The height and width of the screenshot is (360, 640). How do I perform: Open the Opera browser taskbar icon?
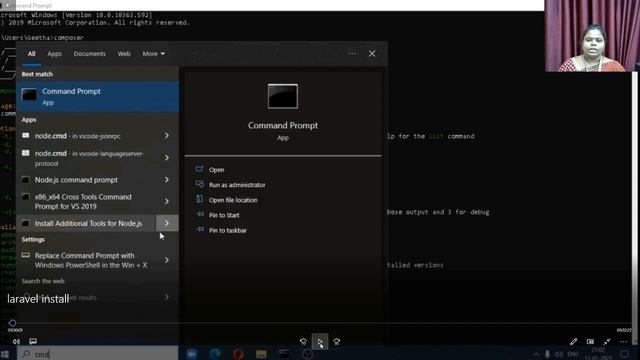[x=238, y=354]
